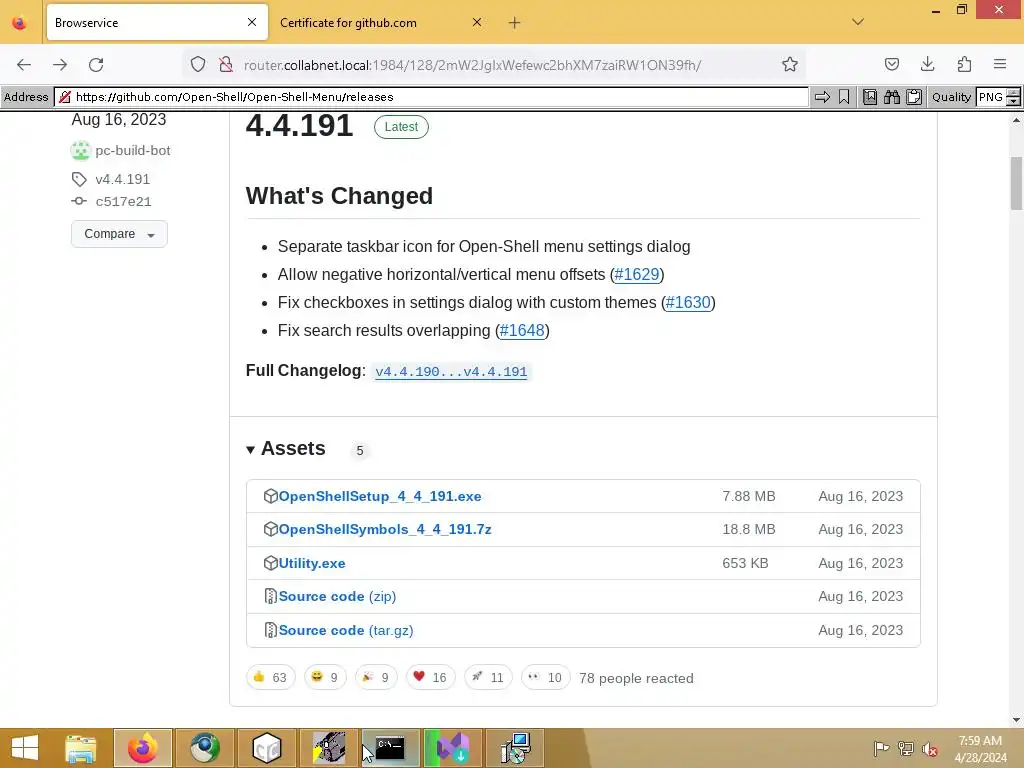The height and width of the screenshot is (768, 1024).
Task: Open the Pocket save icon
Action: pyautogui.click(x=891, y=64)
